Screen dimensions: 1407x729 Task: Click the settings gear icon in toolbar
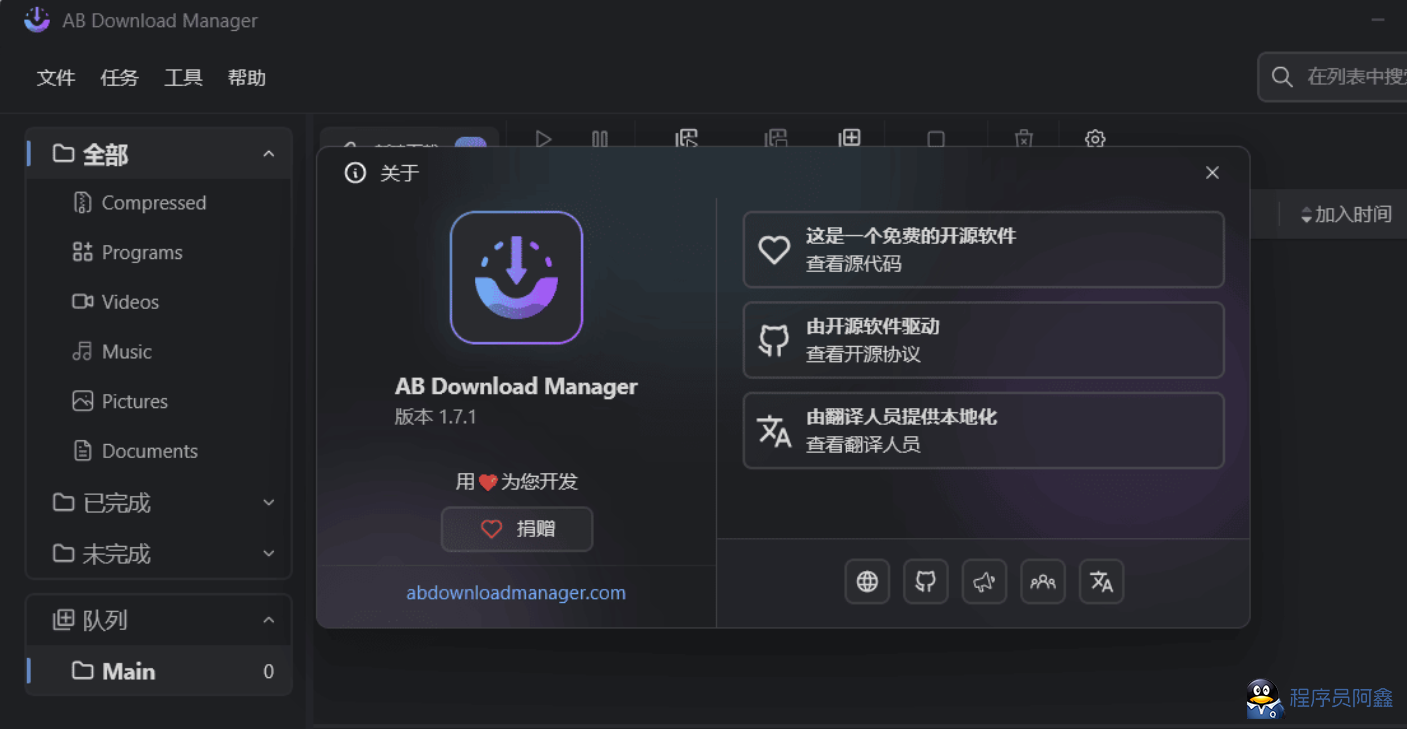click(1095, 139)
